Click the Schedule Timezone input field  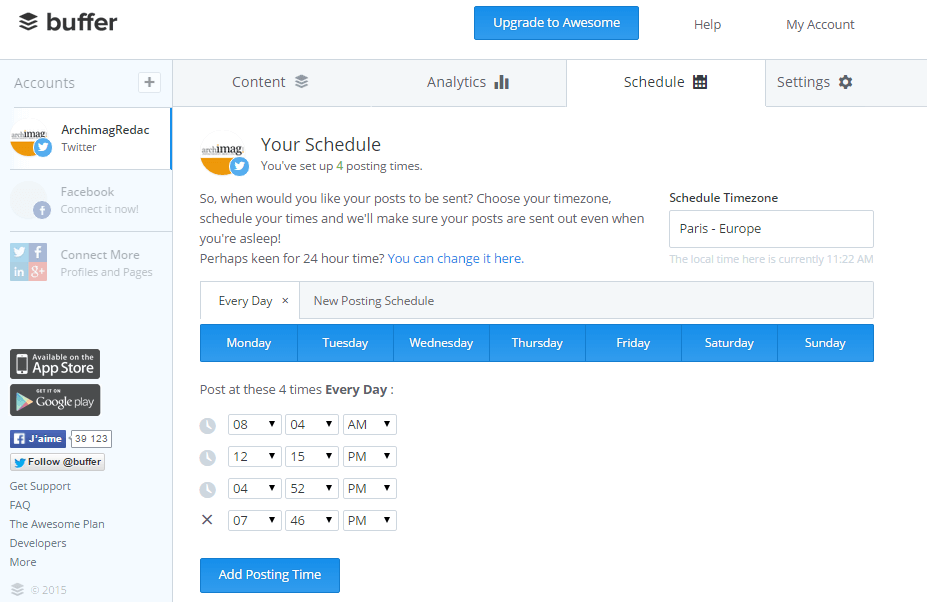click(x=771, y=229)
